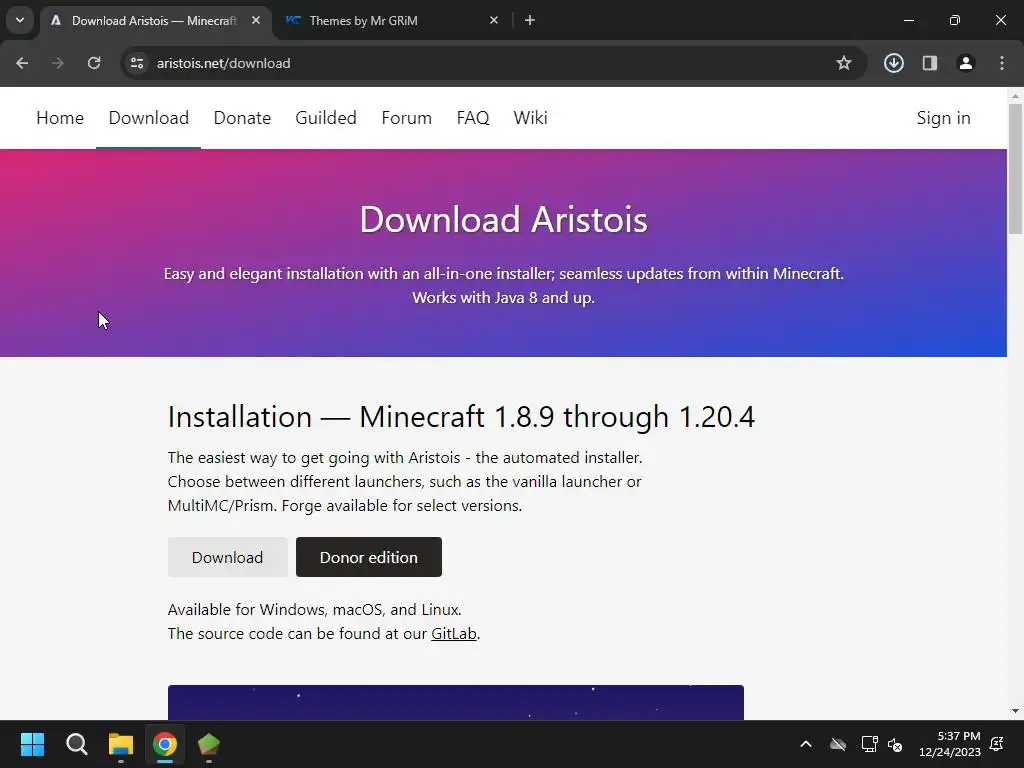Click the Donor edition button

368,557
